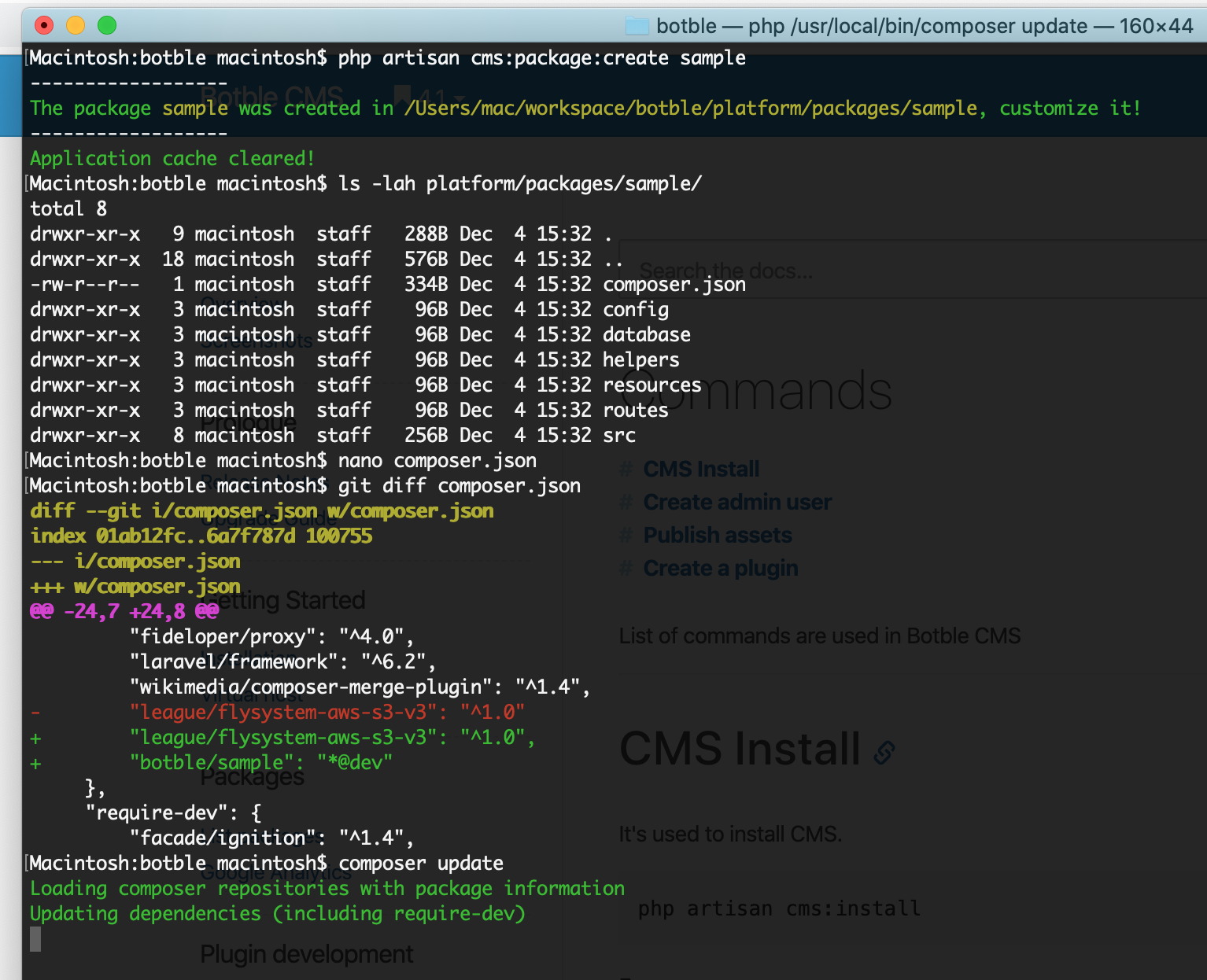The width and height of the screenshot is (1207, 980).
Task: Click the 'total 8' output line
Action: click(68, 209)
